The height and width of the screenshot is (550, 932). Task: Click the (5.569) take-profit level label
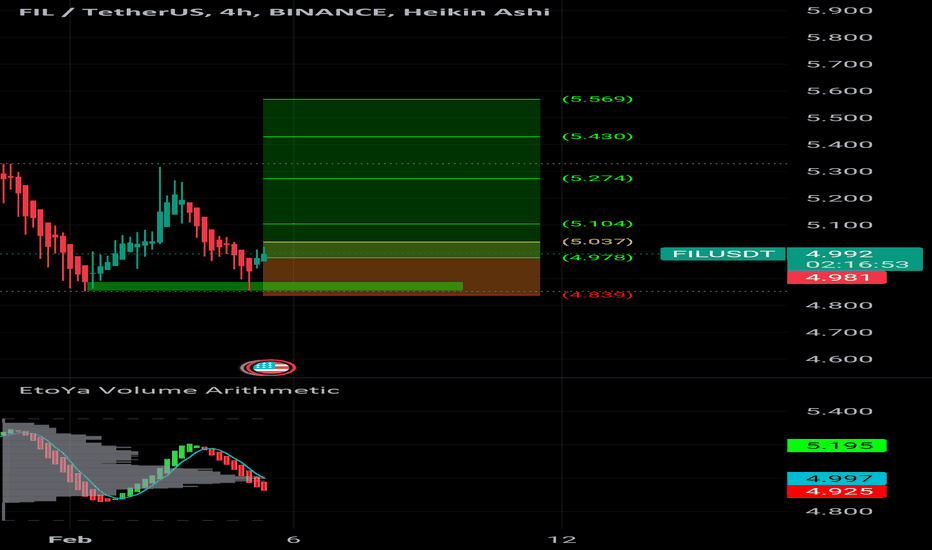597,99
